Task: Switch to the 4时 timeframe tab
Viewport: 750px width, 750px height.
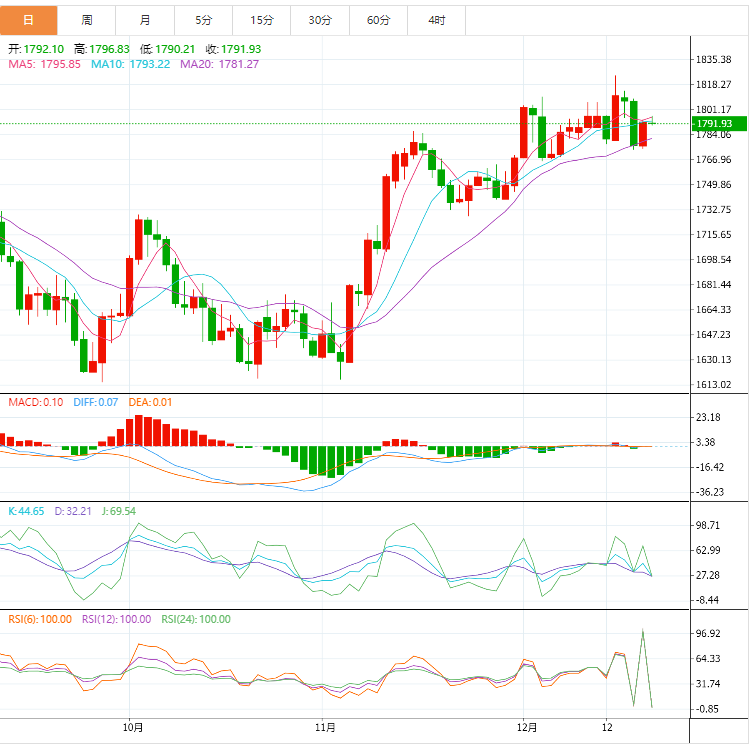Action: pos(436,20)
